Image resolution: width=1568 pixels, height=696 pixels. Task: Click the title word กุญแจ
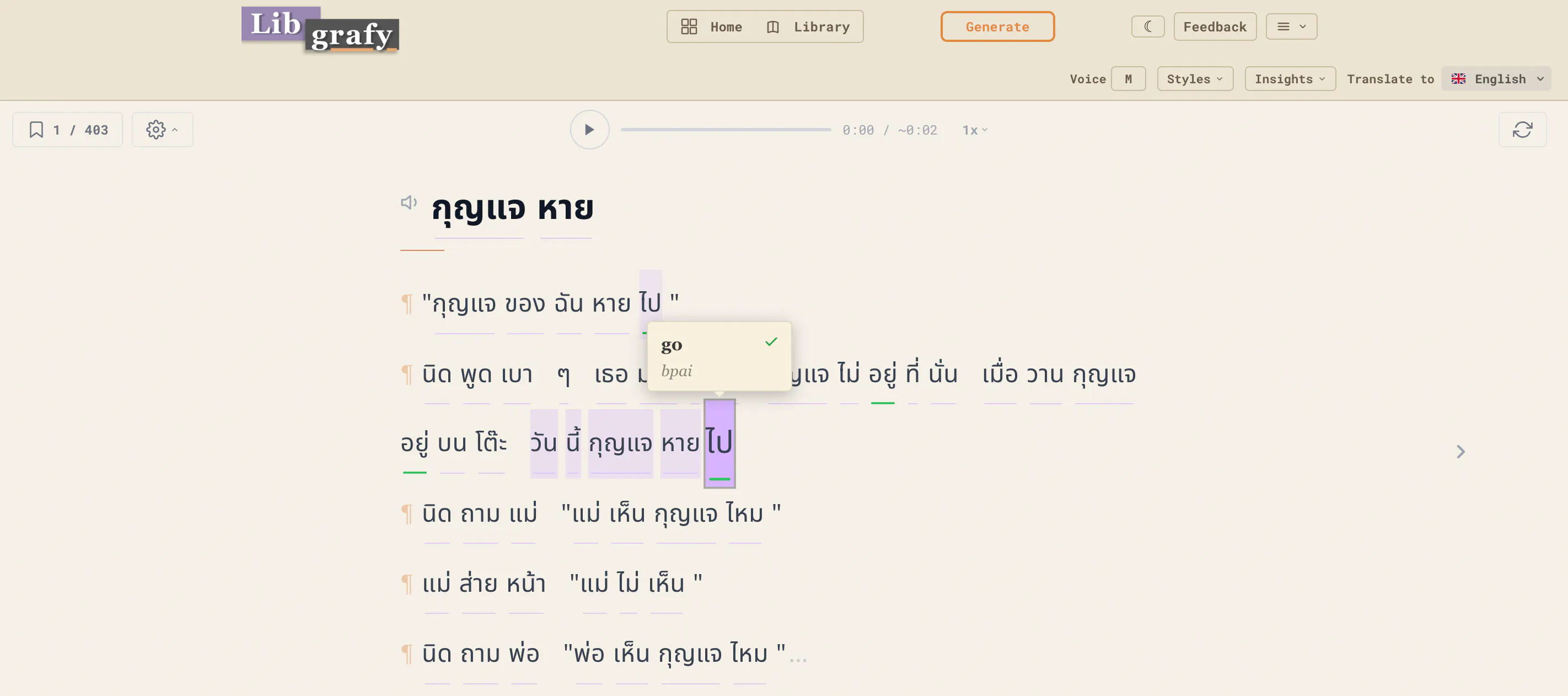click(479, 209)
